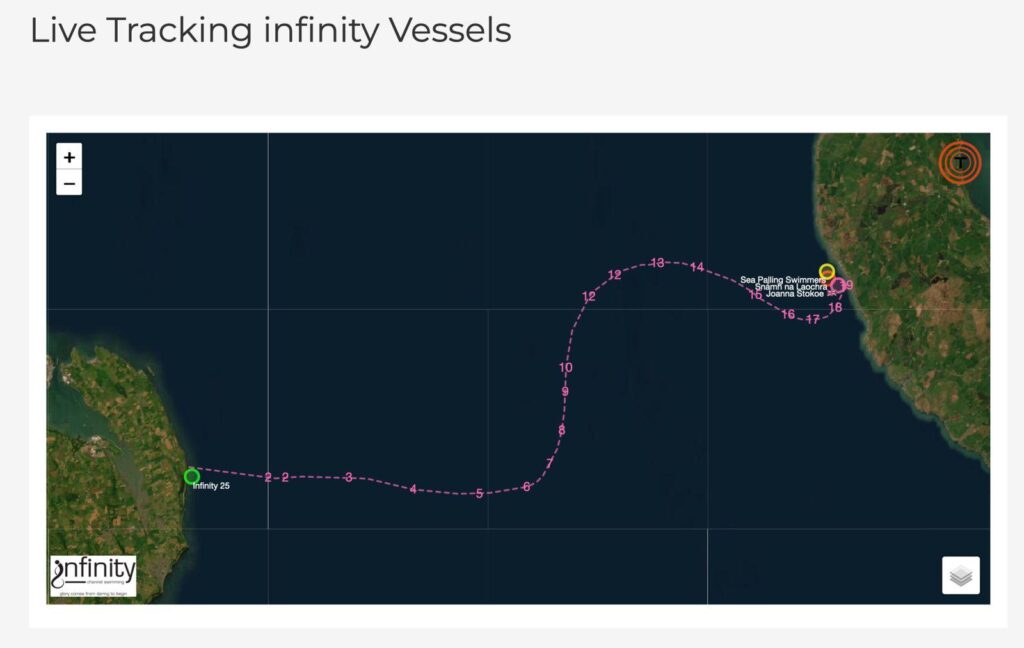Select track waypoint 10
Image resolution: width=1024 pixels, height=648 pixels.
(566, 368)
